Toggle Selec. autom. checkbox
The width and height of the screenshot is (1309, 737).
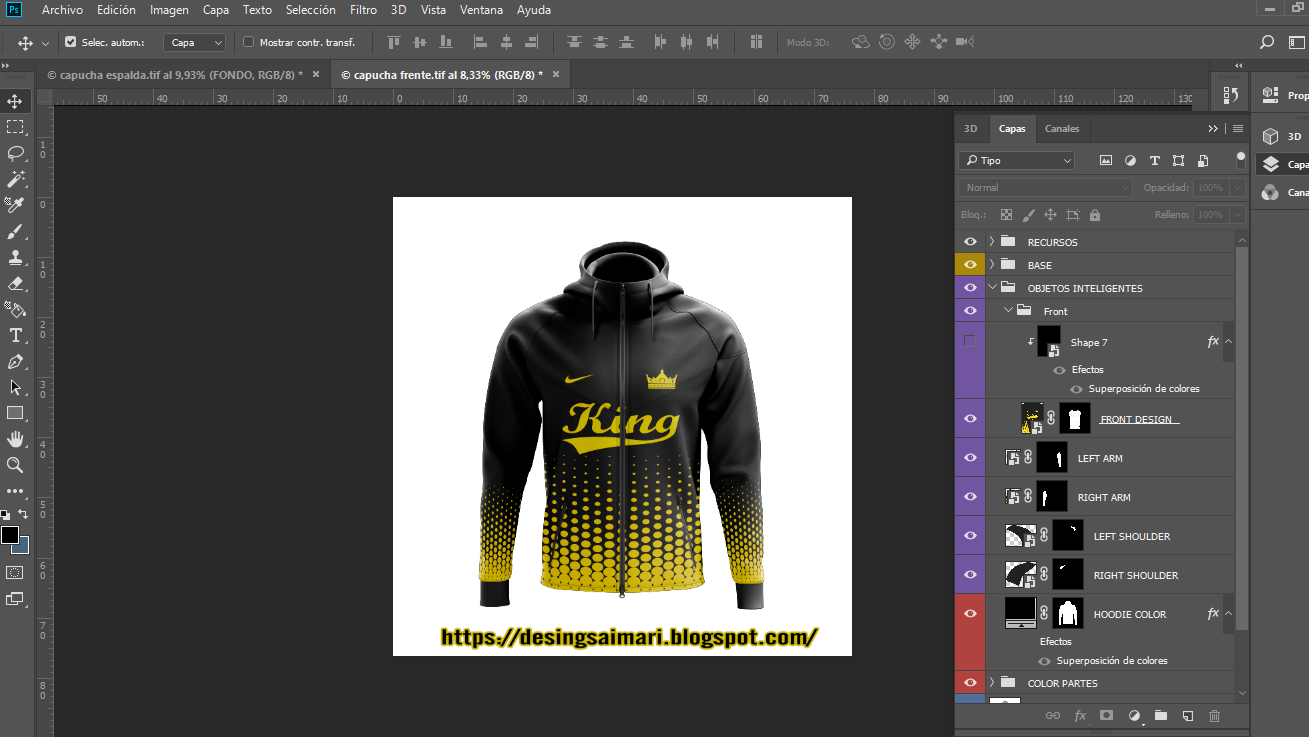click(x=71, y=42)
